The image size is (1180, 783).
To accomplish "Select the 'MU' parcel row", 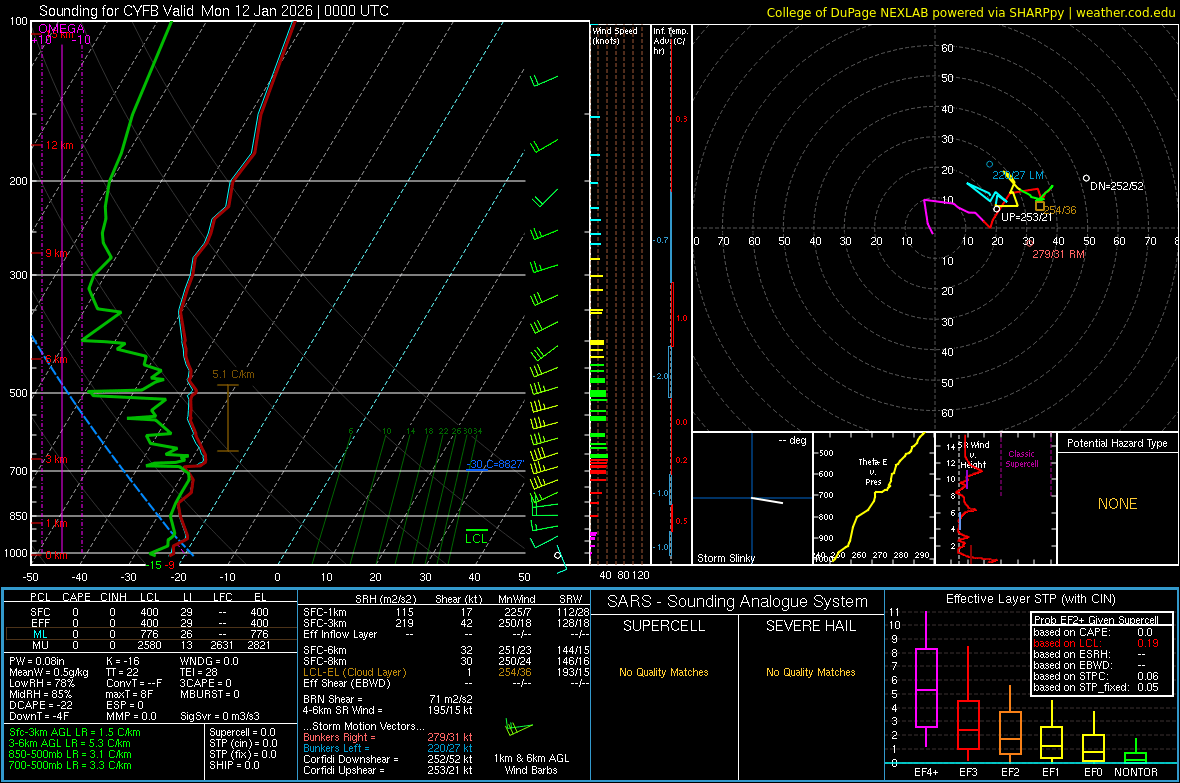I will coord(151,645).
